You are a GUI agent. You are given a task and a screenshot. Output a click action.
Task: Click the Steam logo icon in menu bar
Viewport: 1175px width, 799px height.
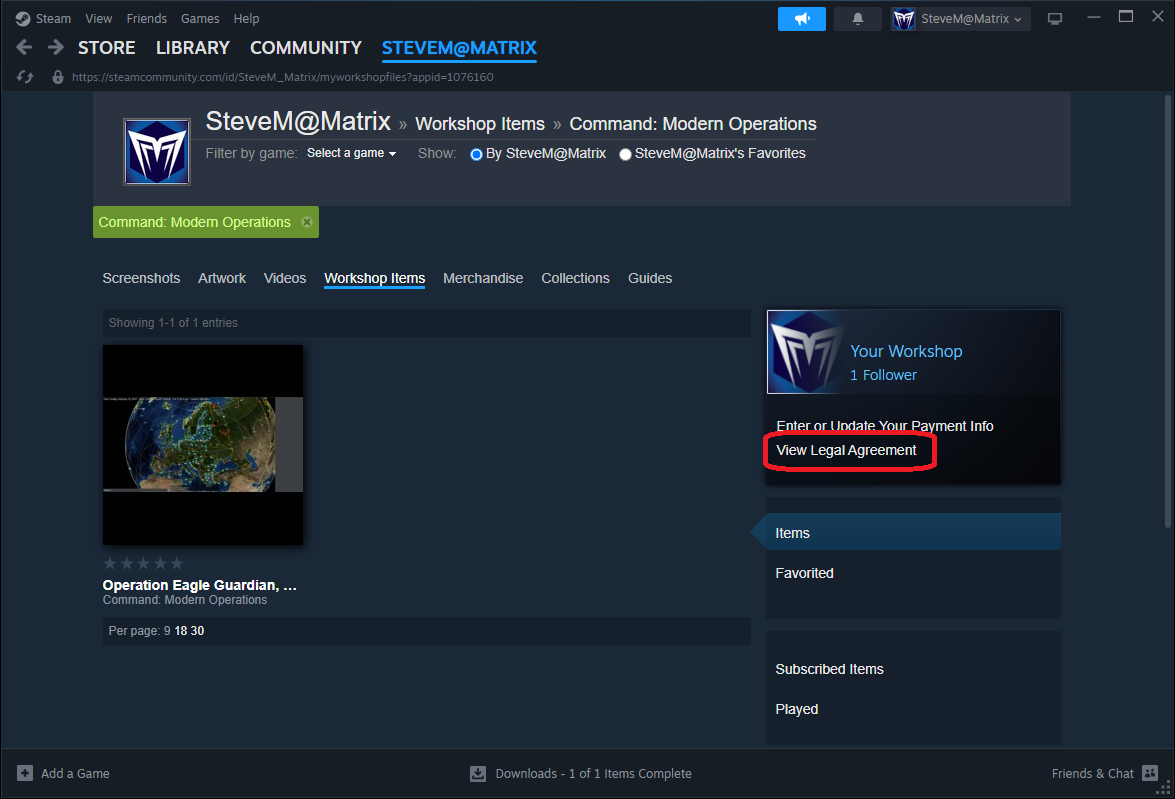(x=22, y=19)
